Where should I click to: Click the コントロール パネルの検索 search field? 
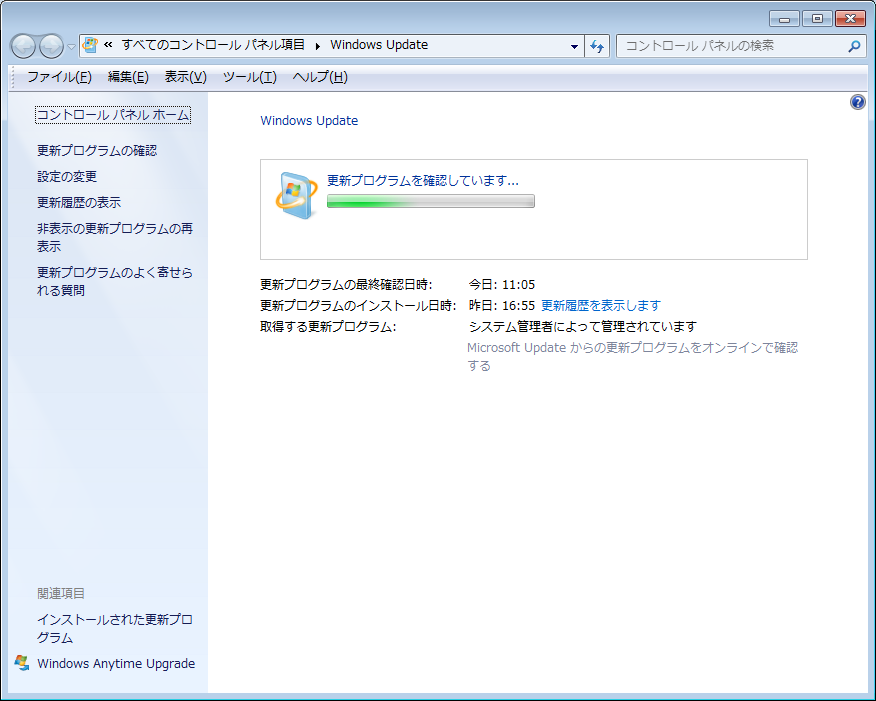730,46
